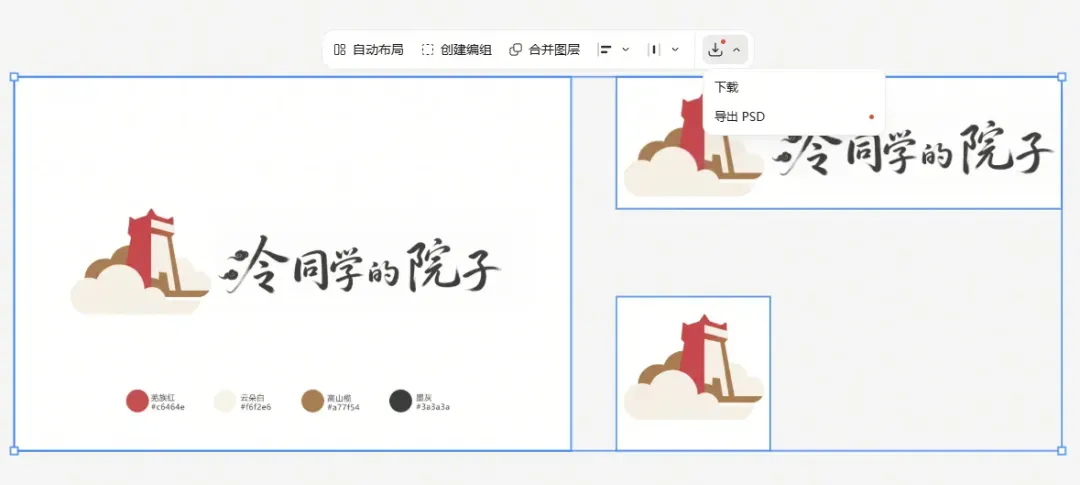Click the calligraphy title in the large artboard
This screenshot has height=485, width=1080.
[x=360, y=266]
